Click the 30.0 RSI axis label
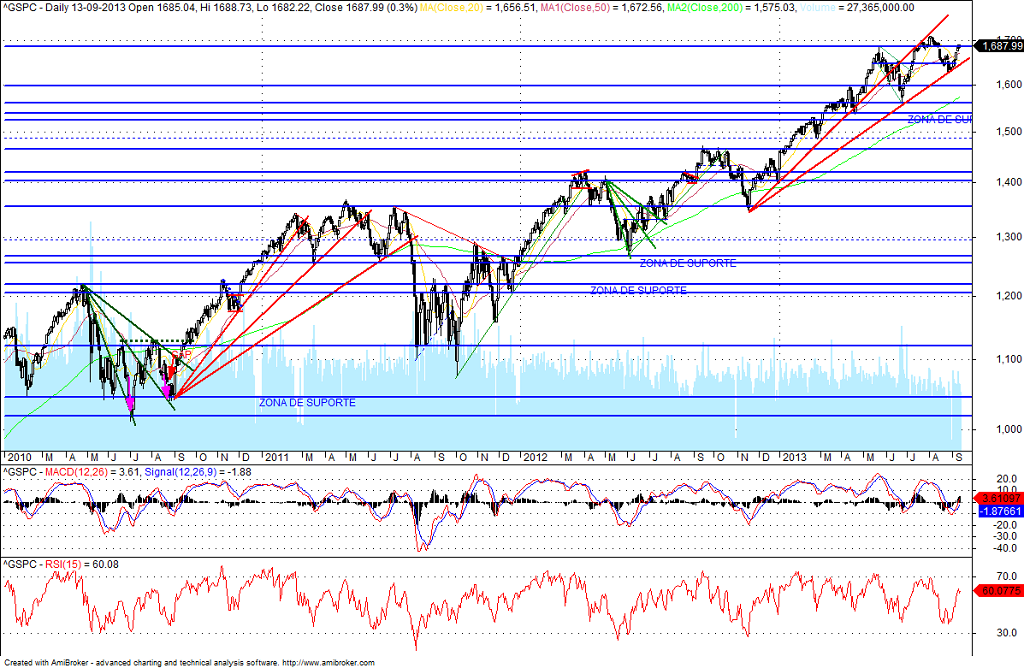Viewport: 1024px width, 668px height. [1007, 632]
